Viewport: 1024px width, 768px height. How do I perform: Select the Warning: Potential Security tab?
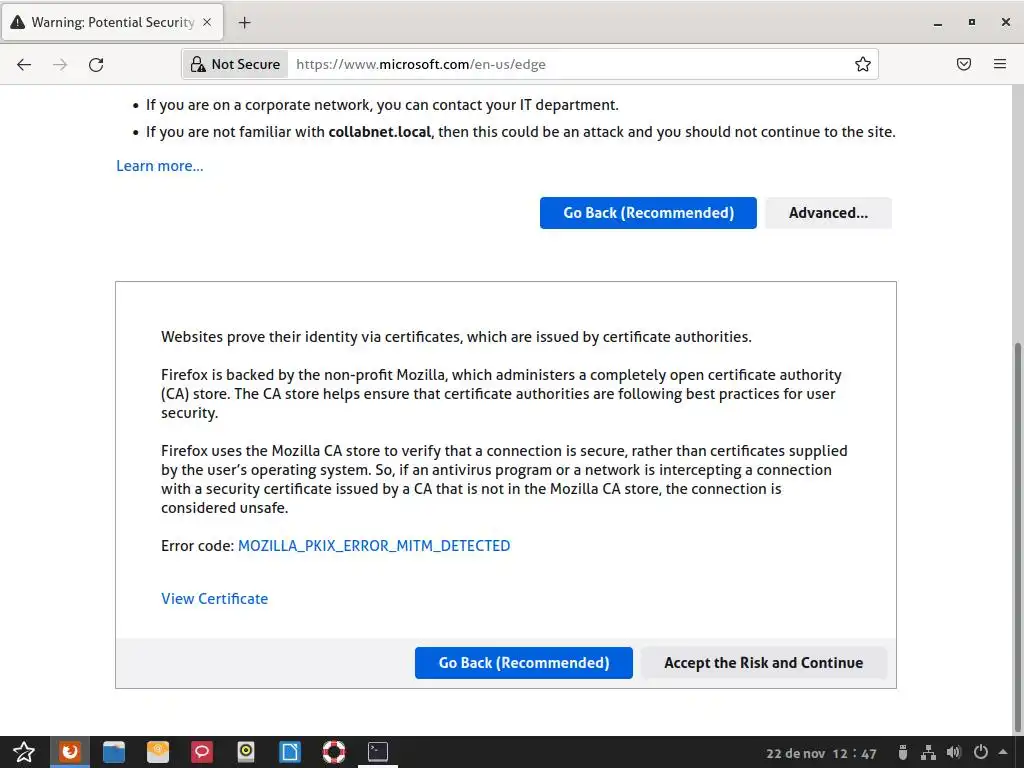pyautogui.click(x=112, y=22)
